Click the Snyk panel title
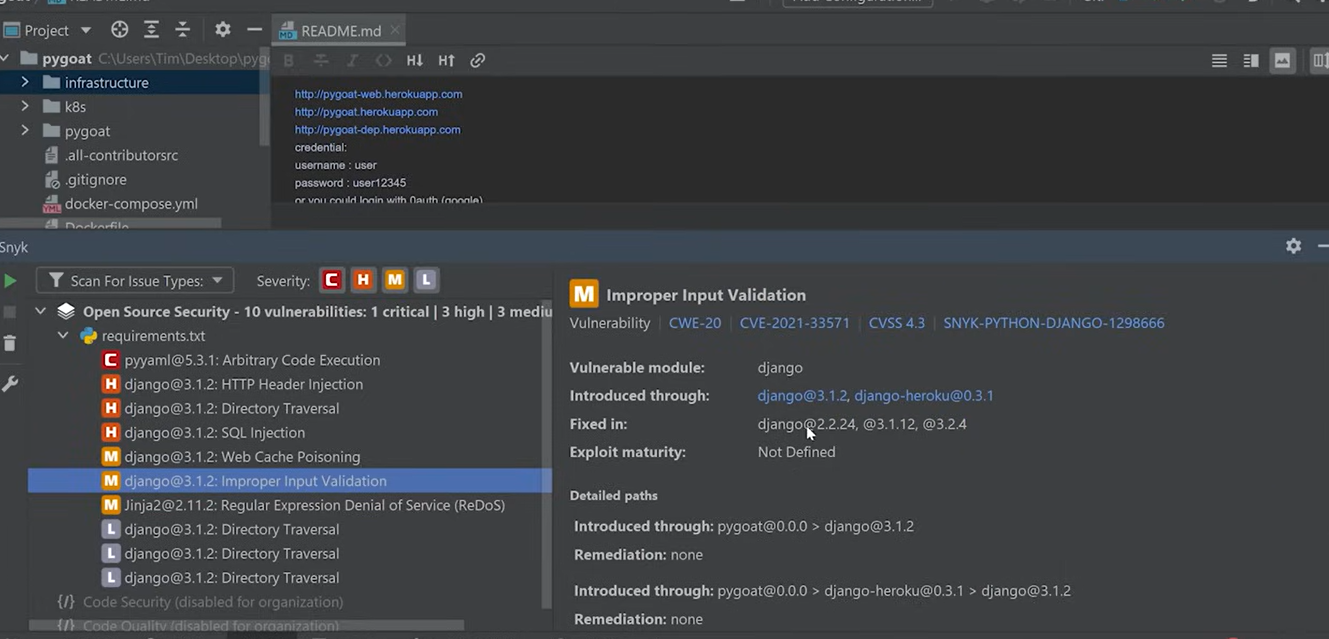The height and width of the screenshot is (639, 1329). (14, 247)
